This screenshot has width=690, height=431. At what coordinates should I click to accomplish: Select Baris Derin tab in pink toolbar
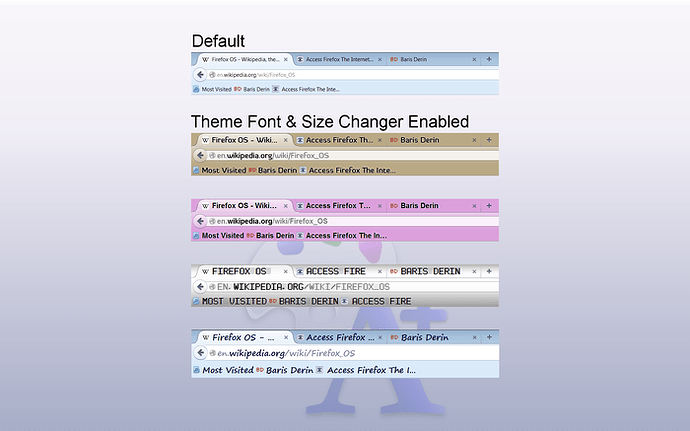433,206
